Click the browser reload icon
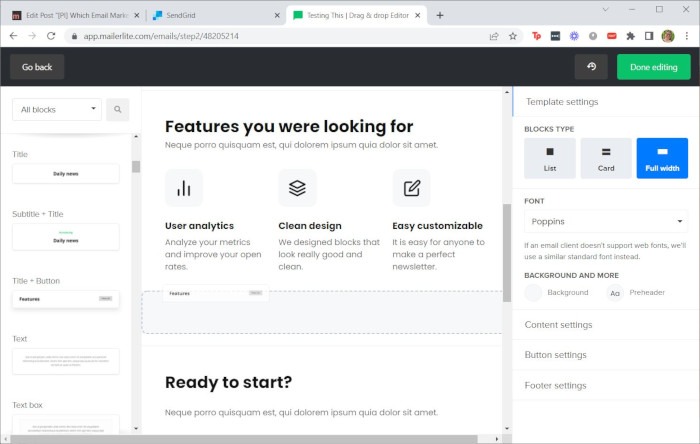Image resolution: width=700 pixels, height=444 pixels. pyautogui.click(x=54, y=35)
